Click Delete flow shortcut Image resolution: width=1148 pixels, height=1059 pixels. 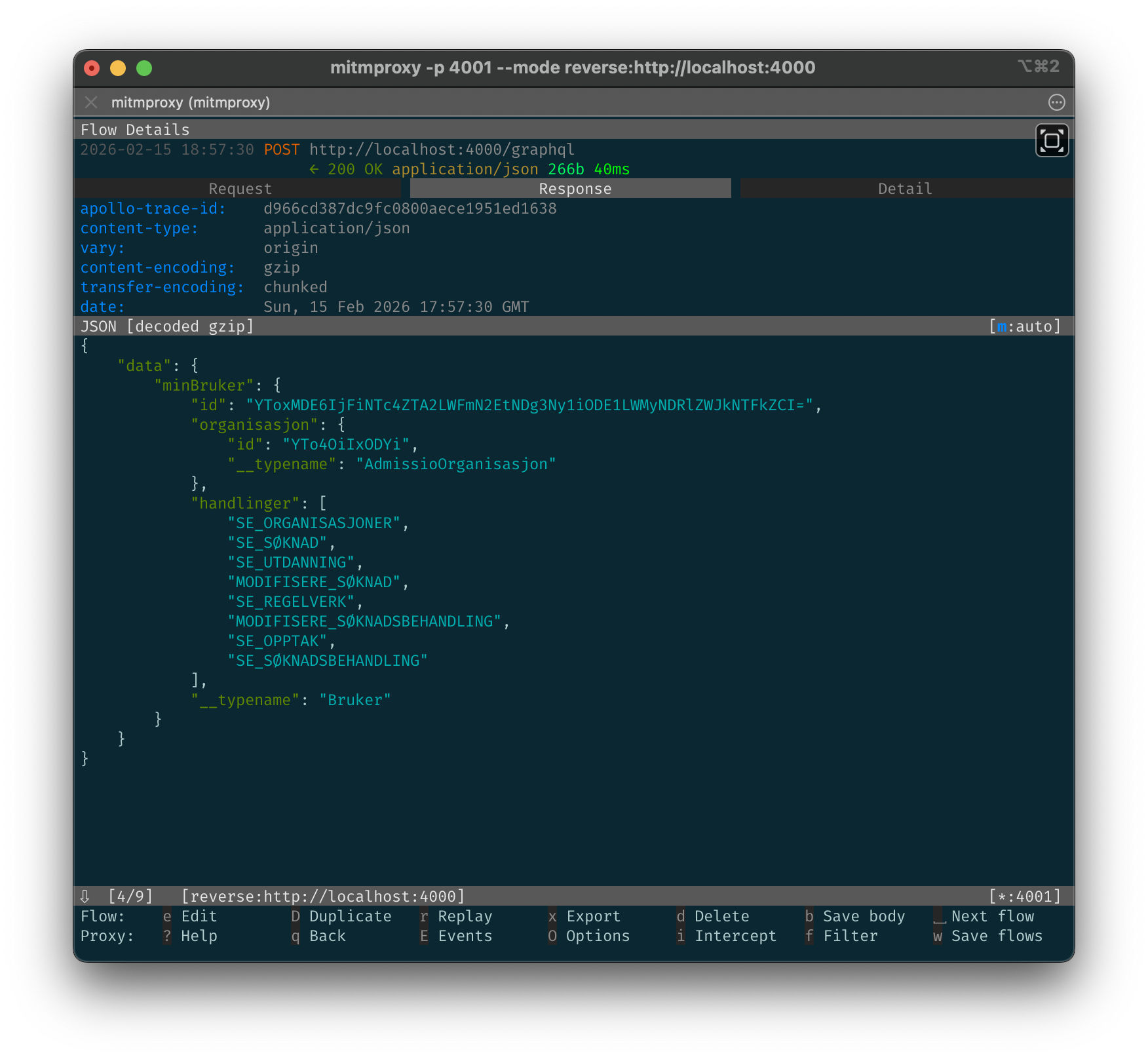point(721,916)
